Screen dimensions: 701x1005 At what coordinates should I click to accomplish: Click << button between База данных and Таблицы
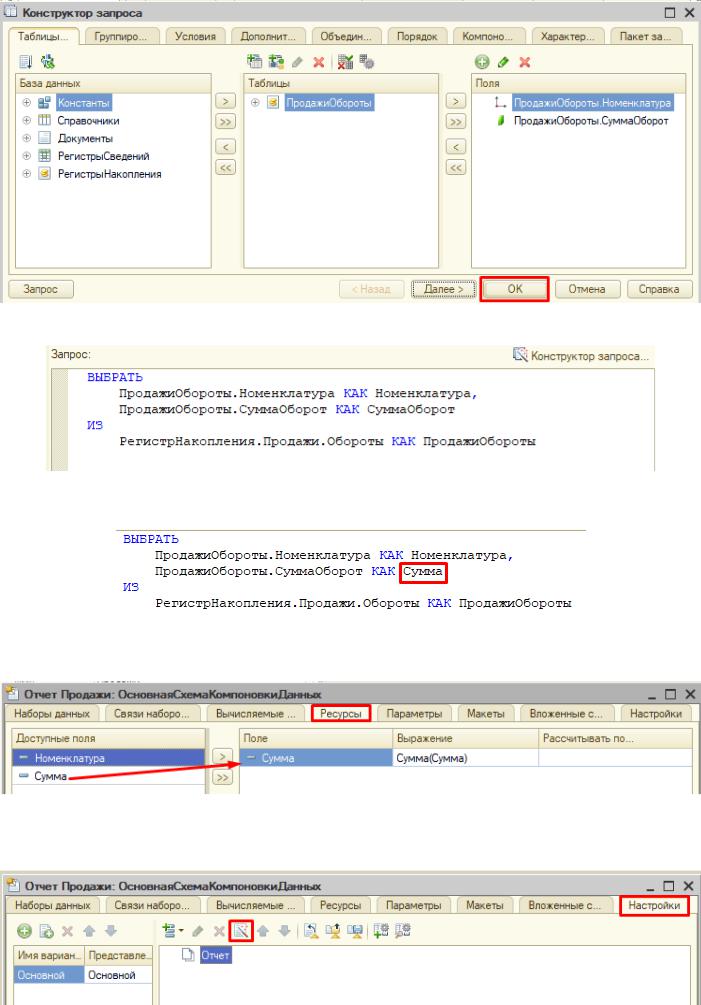(x=226, y=168)
